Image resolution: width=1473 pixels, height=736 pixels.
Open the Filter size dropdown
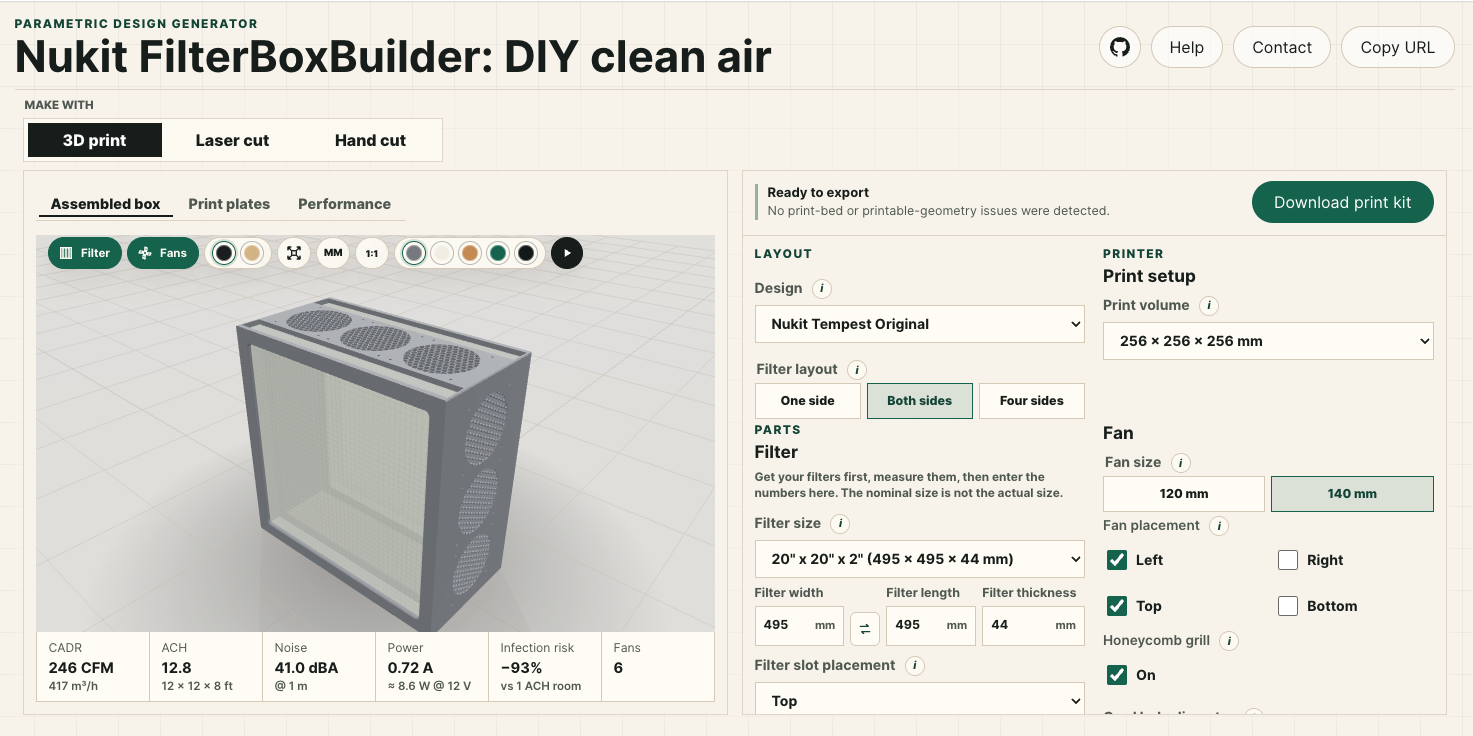pos(920,559)
